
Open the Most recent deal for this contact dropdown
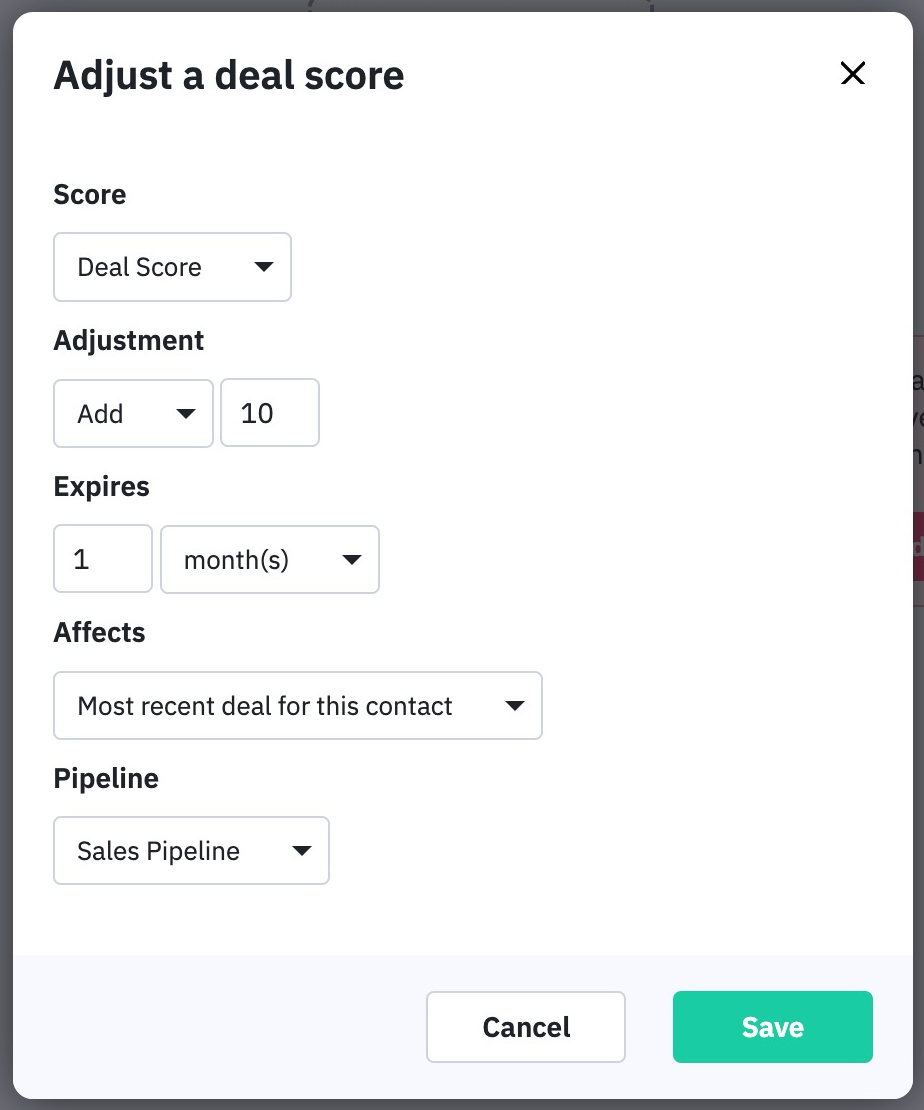(298, 705)
